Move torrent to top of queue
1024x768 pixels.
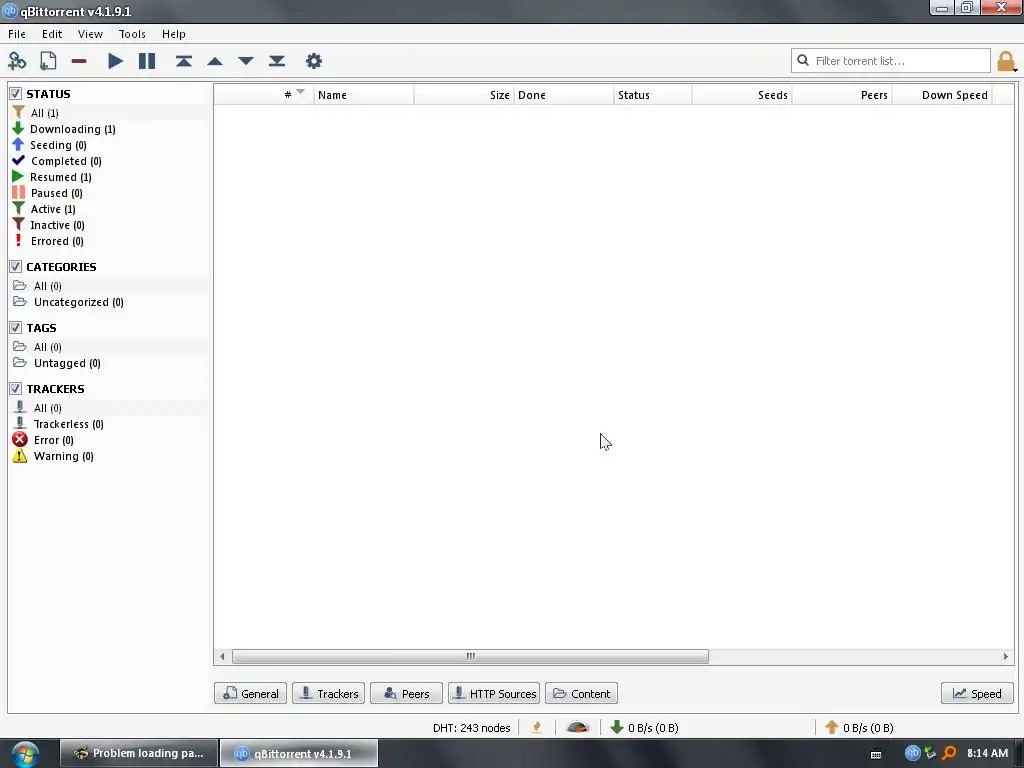tap(184, 61)
